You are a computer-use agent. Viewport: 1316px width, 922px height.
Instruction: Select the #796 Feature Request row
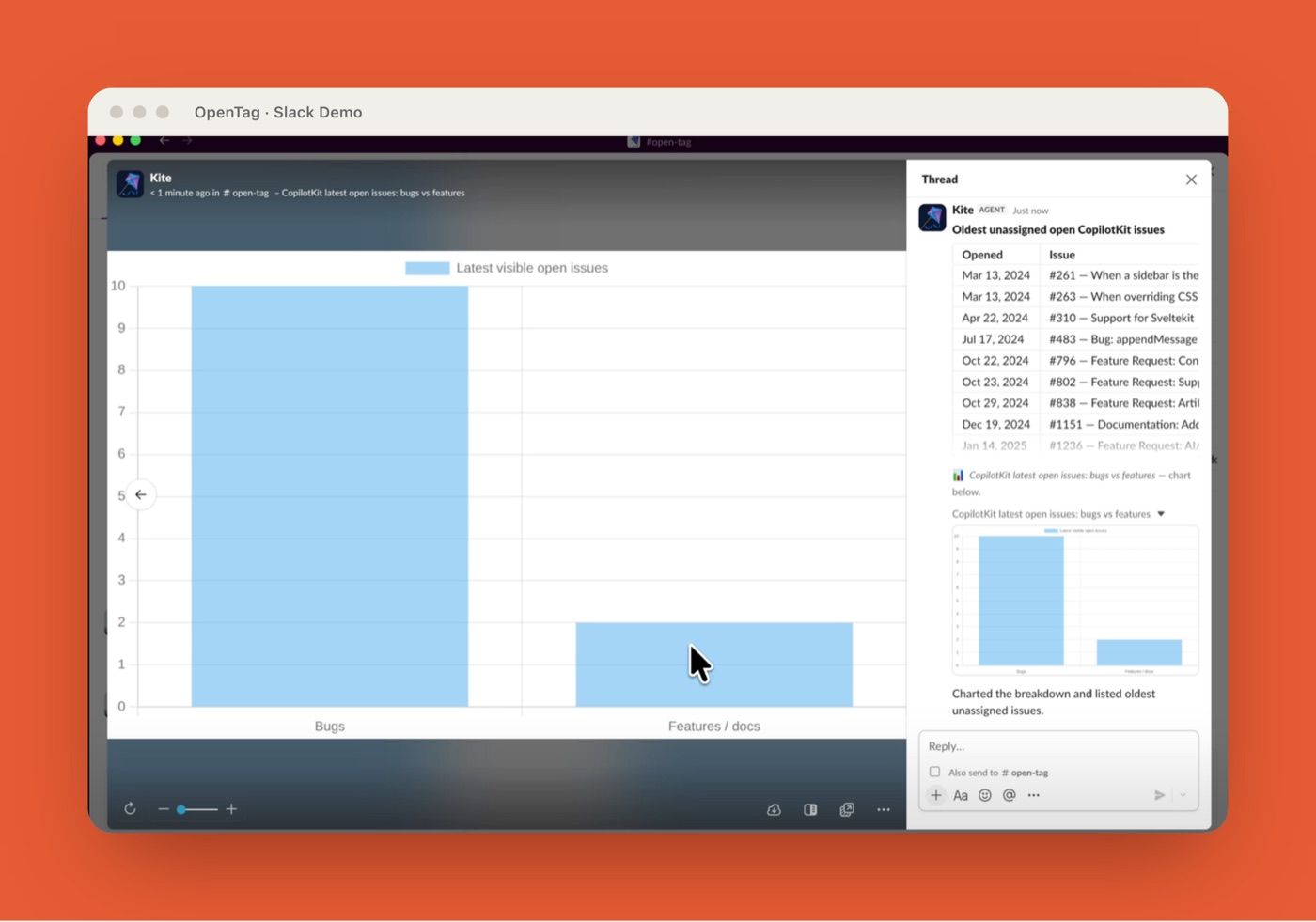1076,361
